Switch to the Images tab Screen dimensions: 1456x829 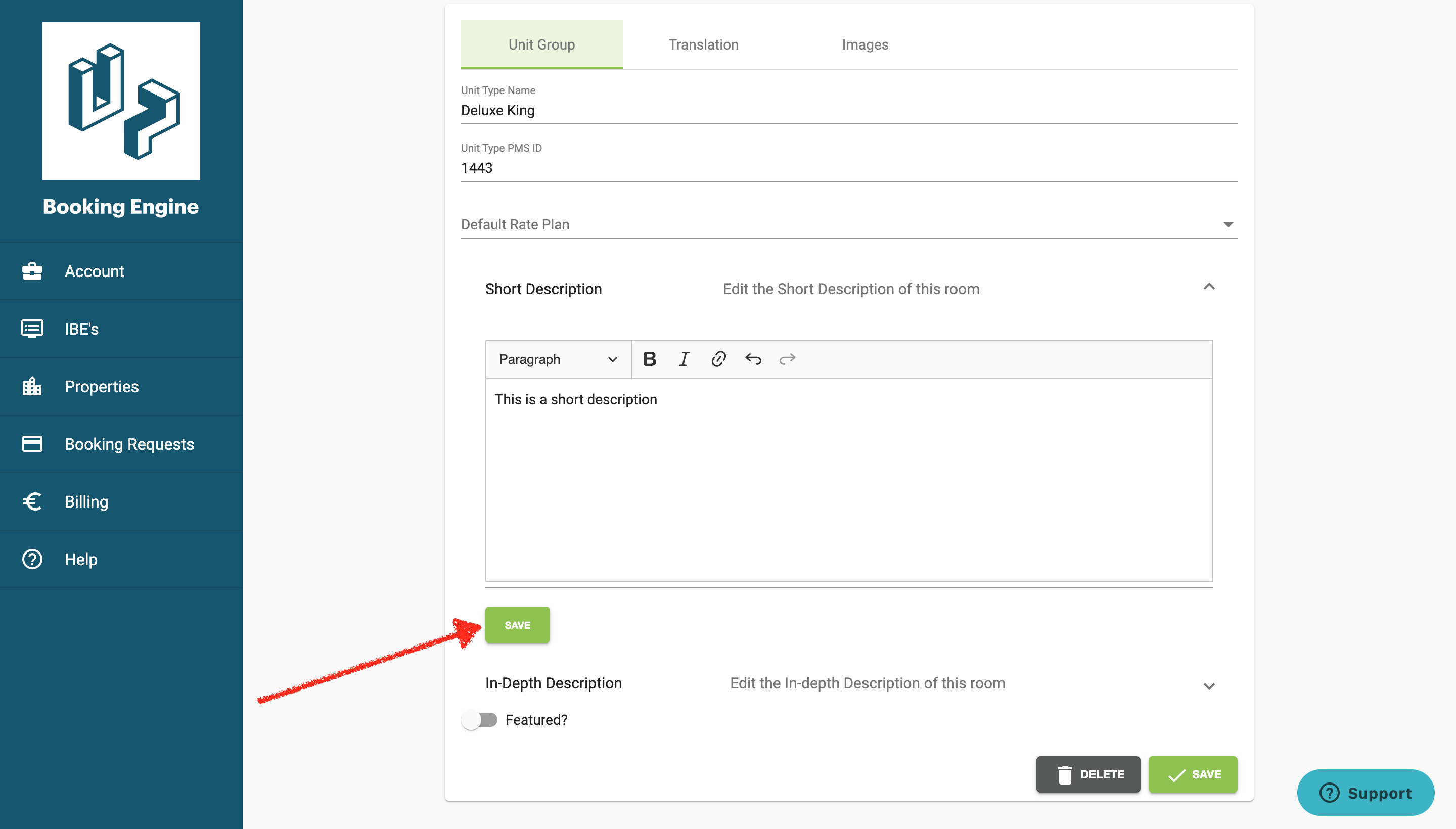865,44
